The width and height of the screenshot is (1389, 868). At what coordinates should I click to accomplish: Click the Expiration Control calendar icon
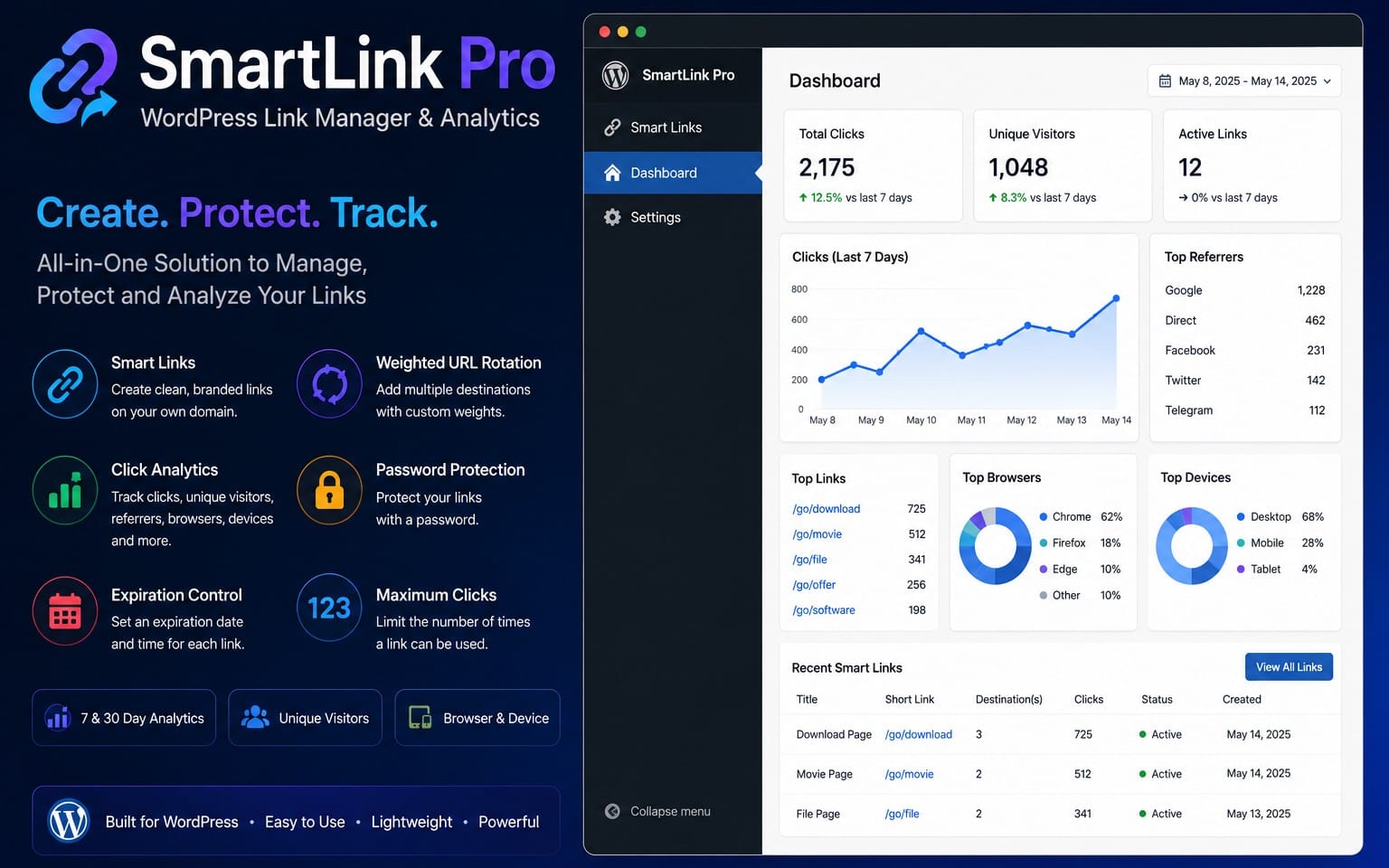(65, 610)
